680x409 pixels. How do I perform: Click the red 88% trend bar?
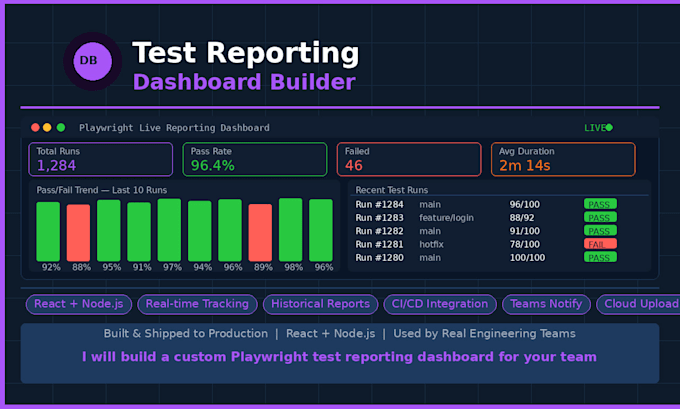(78, 233)
